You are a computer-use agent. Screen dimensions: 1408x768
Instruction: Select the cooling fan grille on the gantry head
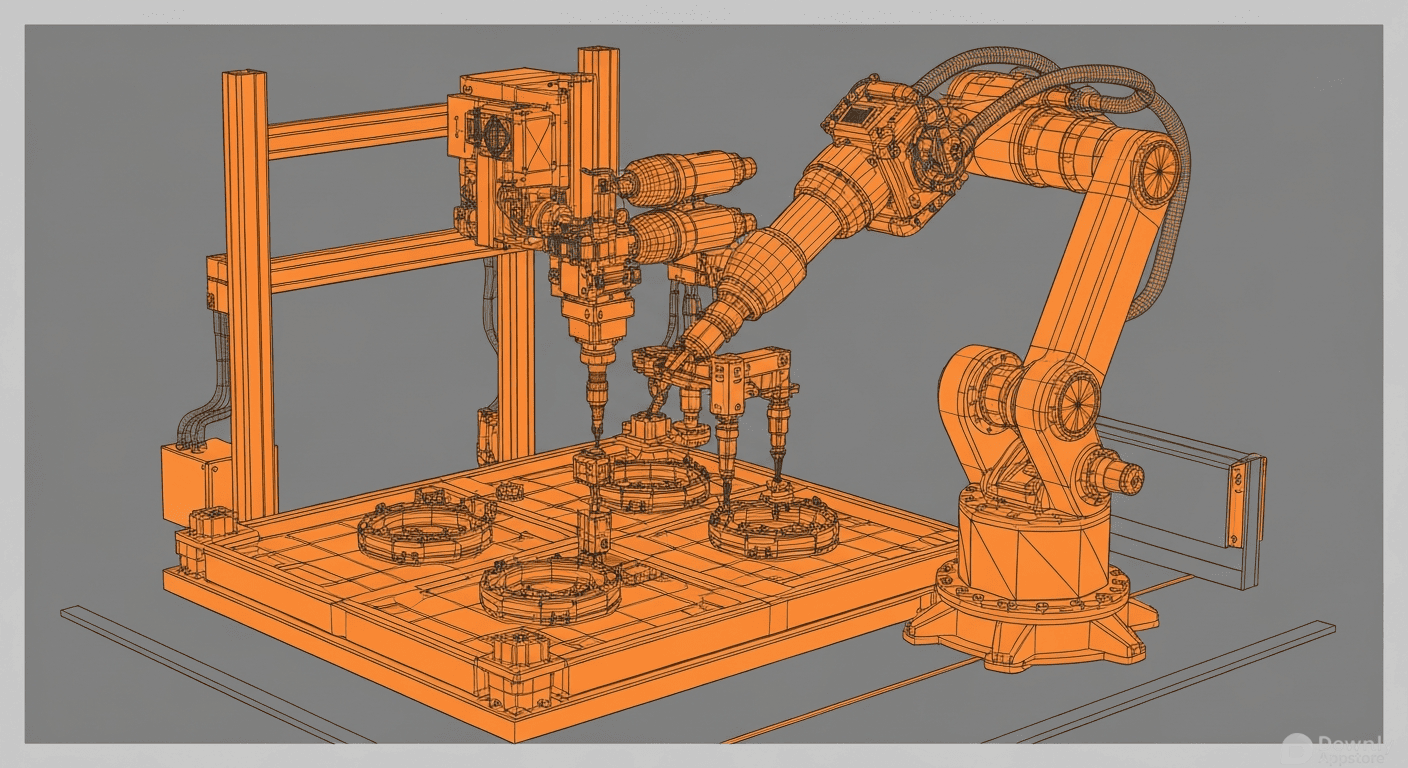pyautogui.click(x=497, y=135)
